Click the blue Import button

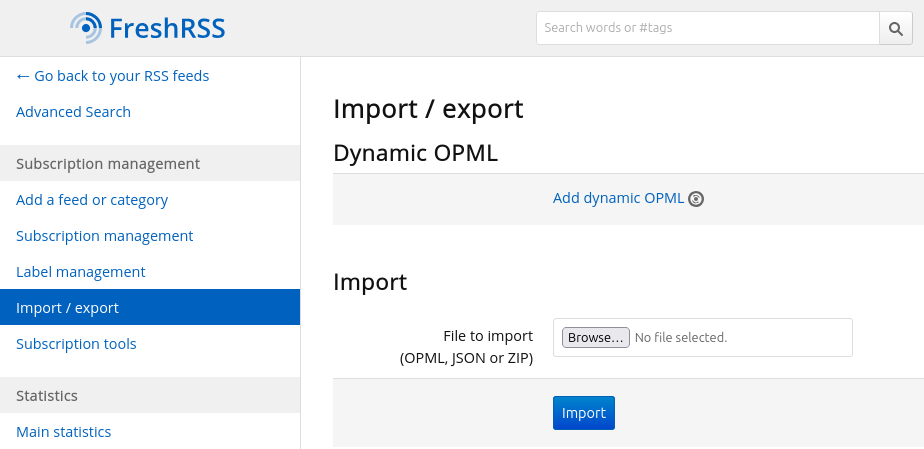click(x=583, y=413)
